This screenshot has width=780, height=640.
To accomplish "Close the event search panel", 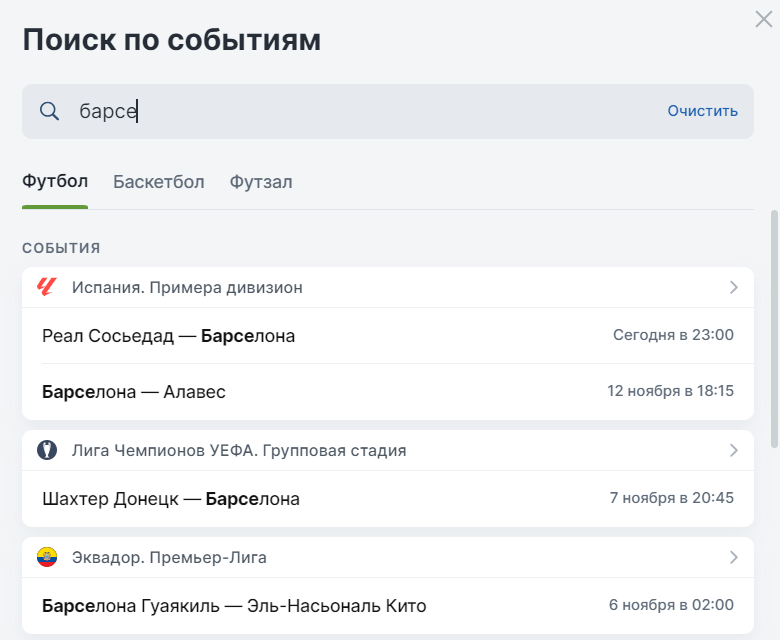I will coord(763,19).
